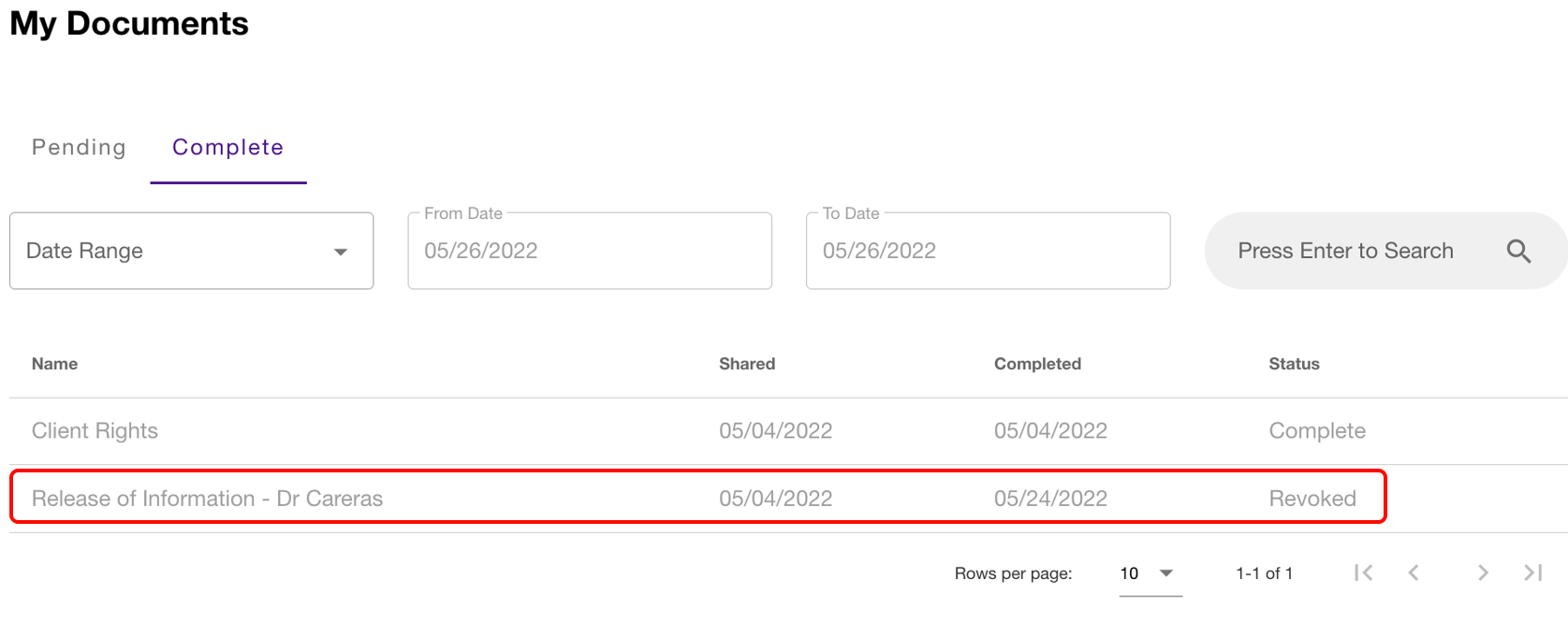The height and width of the screenshot is (623, 1568).
Task: Expand the rows per page selector
Action: 1150,573
